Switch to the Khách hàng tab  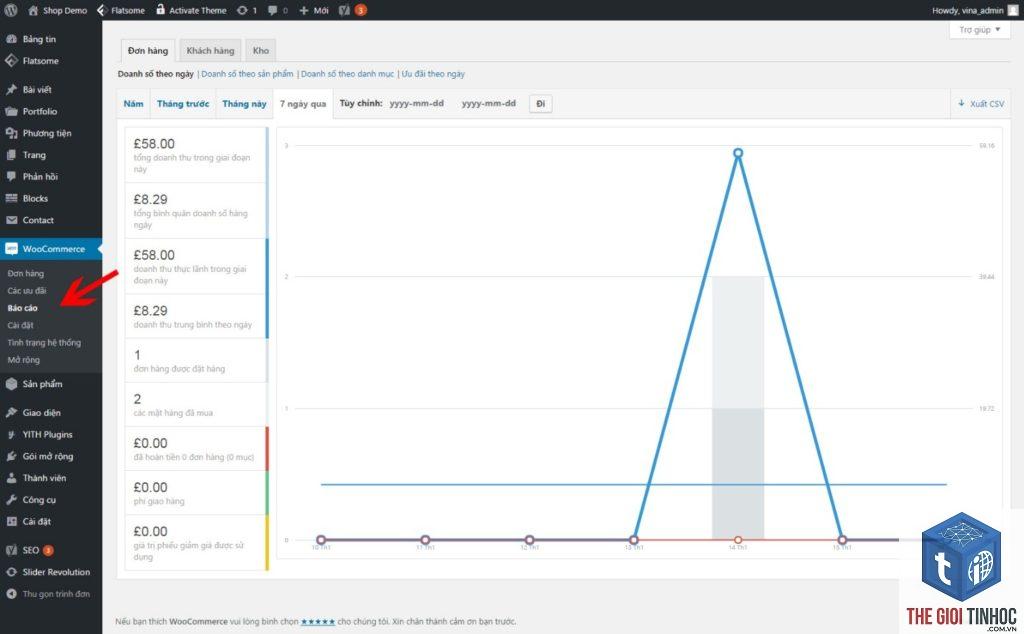pos(210,50)
